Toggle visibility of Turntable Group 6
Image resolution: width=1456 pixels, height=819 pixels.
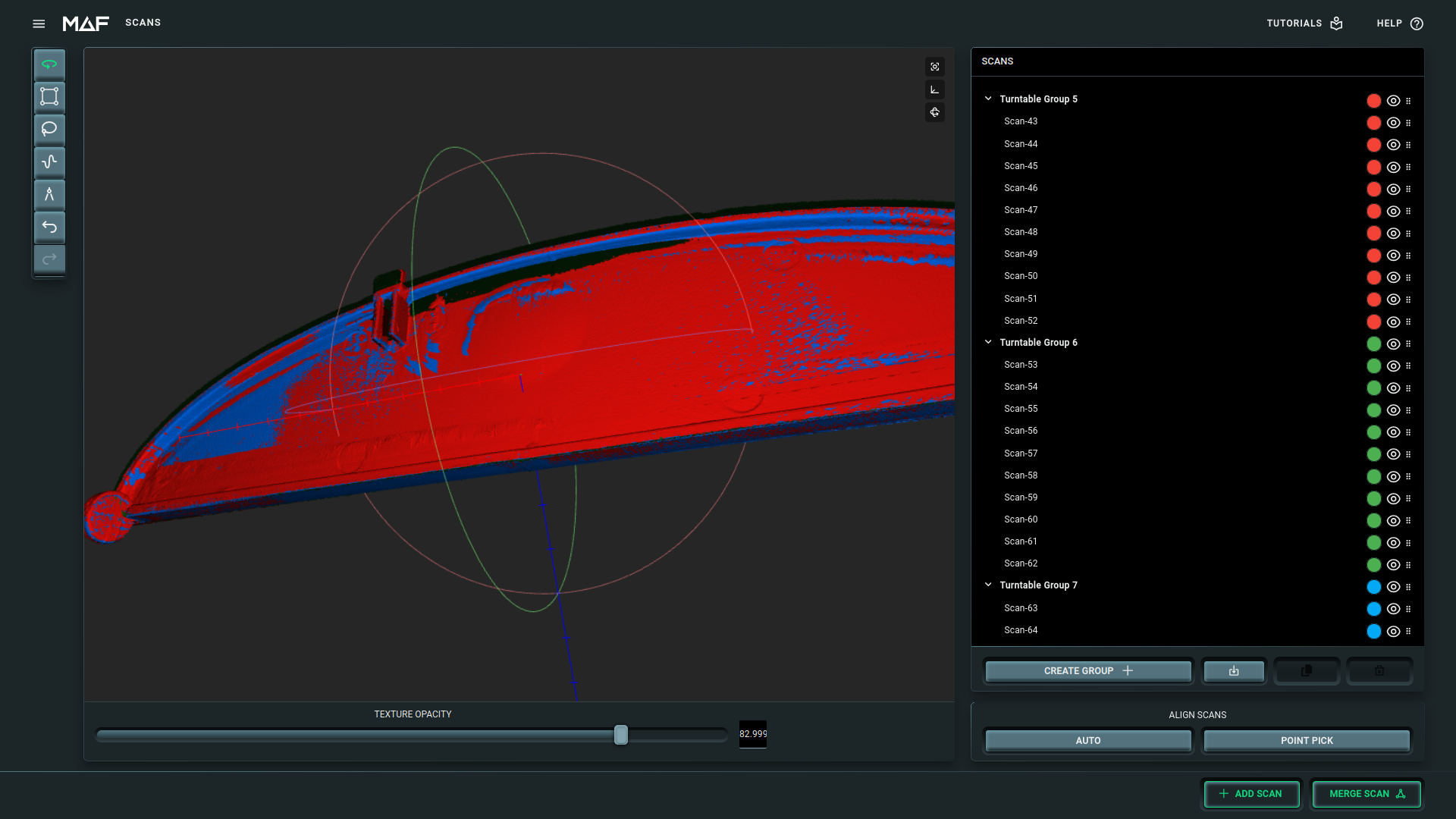[1393, 344]
